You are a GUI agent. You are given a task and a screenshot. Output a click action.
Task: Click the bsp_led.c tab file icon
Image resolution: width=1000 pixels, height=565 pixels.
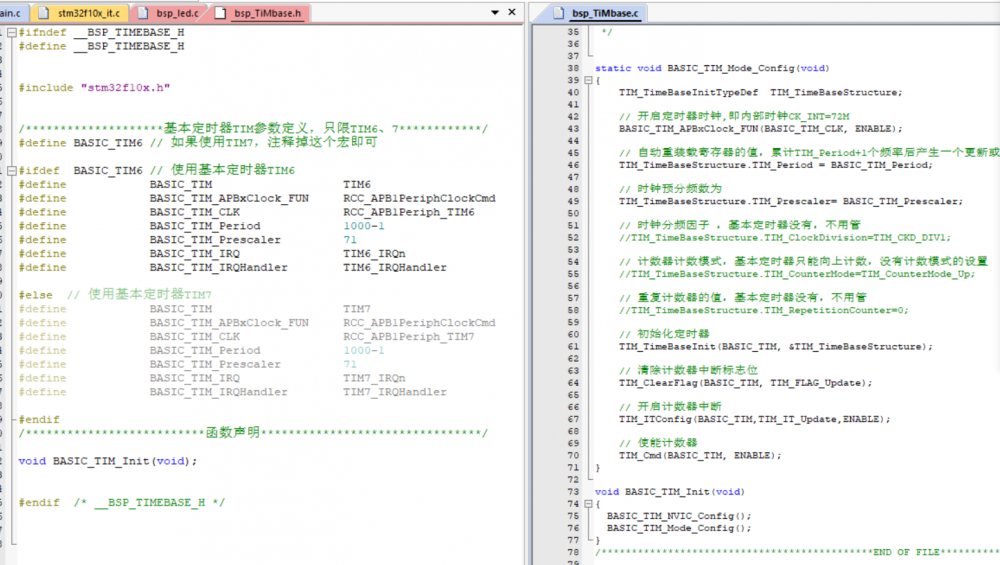click(143, 13)
